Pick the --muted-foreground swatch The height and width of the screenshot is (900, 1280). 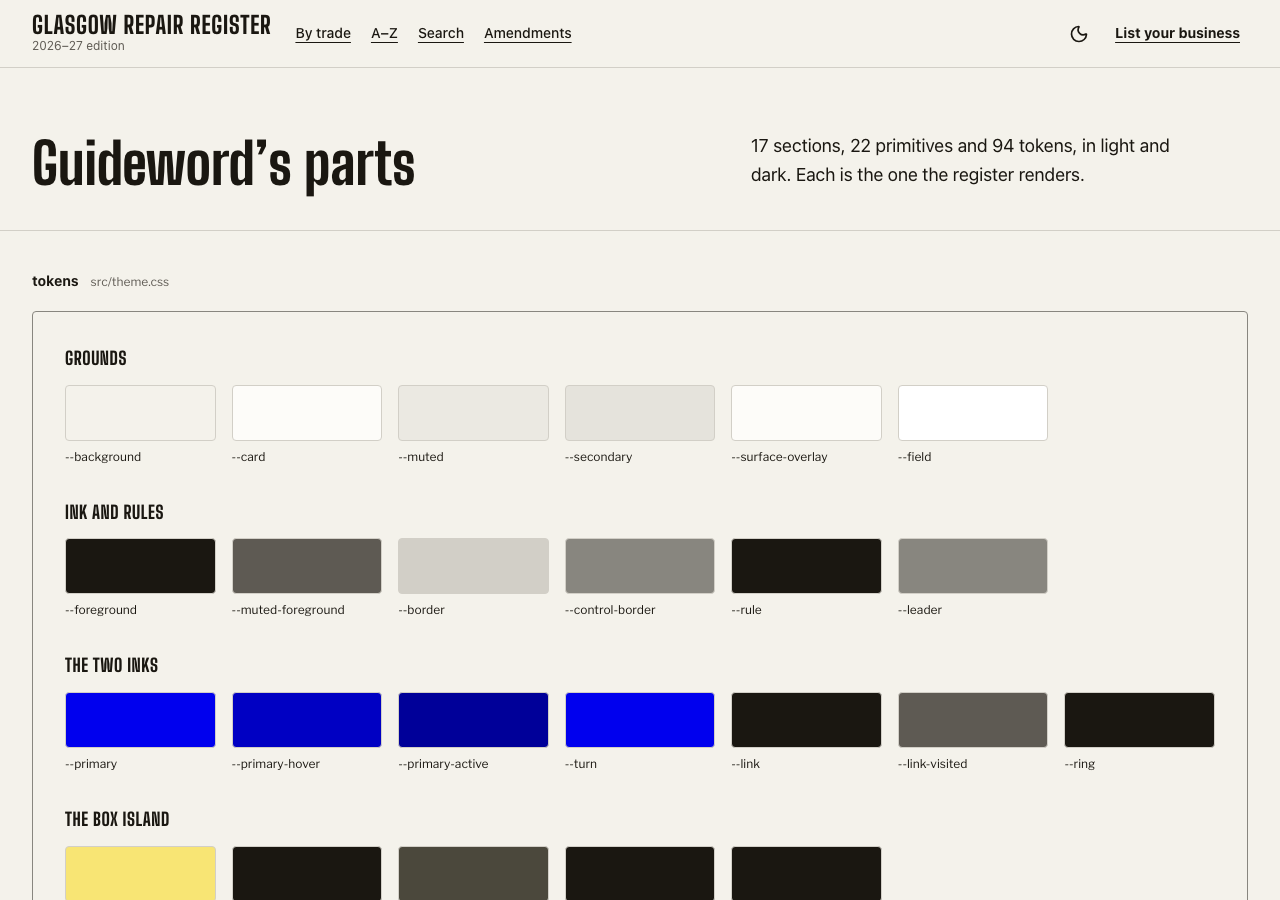pyautogui.click(x=307, y=566)
